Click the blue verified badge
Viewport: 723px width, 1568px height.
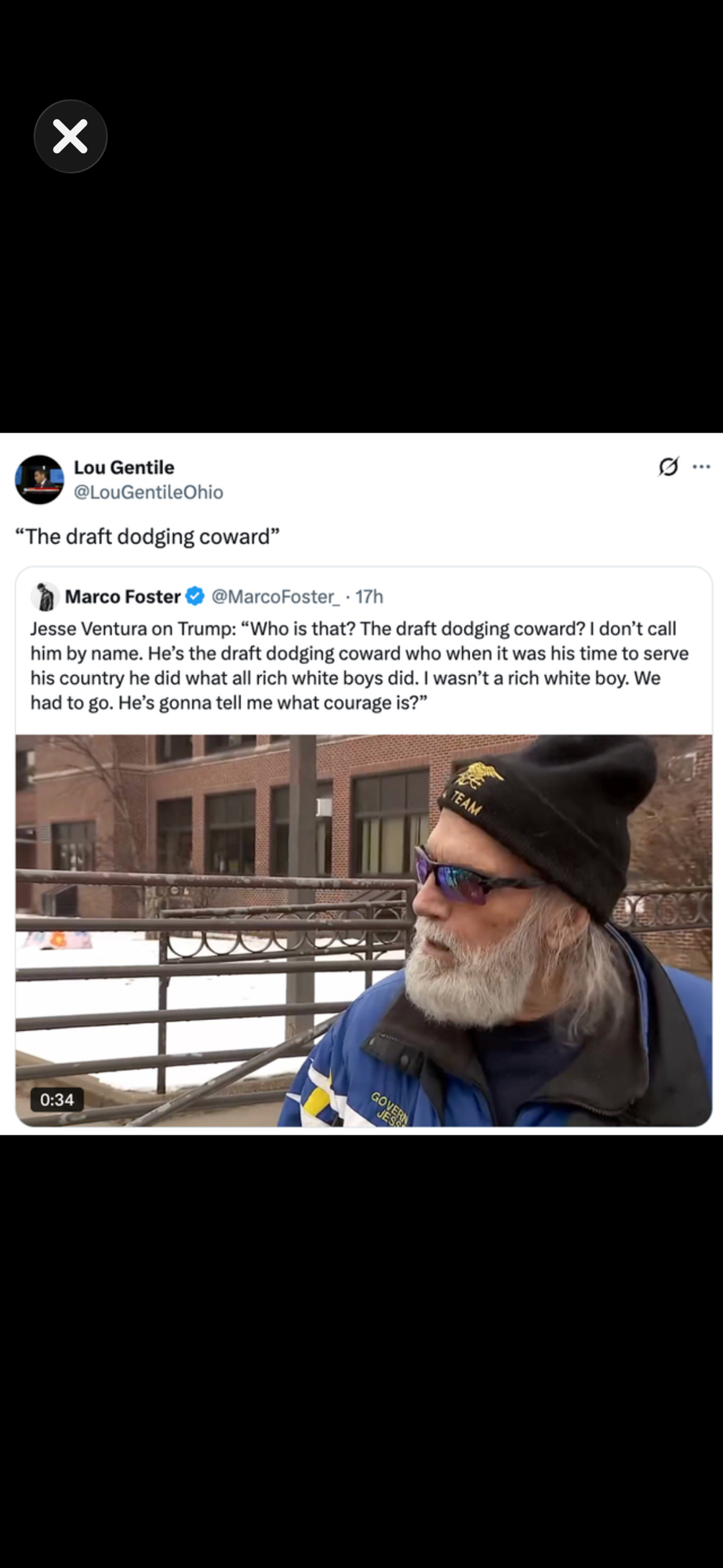tap(195, 597)
